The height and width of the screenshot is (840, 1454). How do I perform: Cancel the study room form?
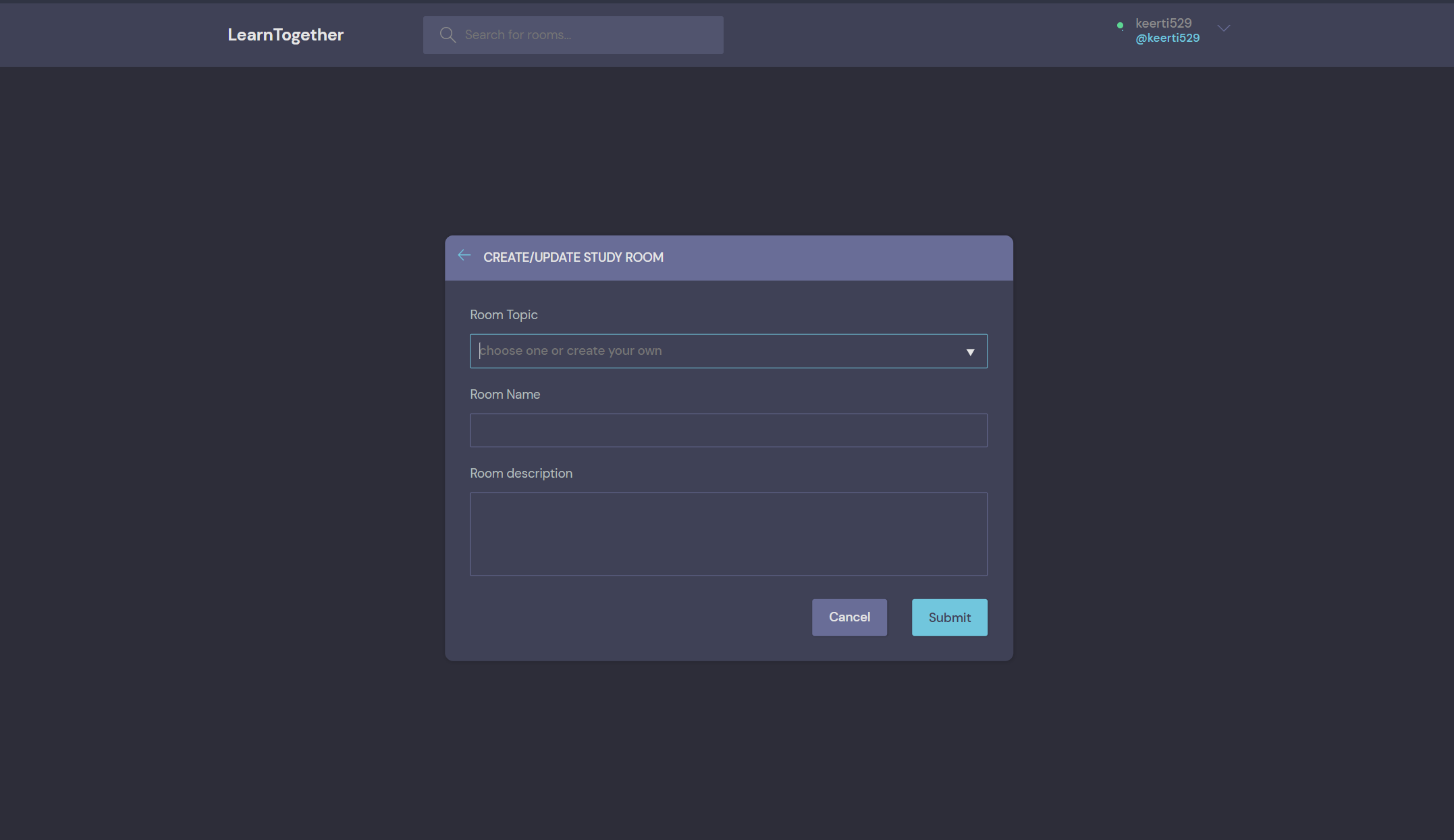click(x=849, y=617)
